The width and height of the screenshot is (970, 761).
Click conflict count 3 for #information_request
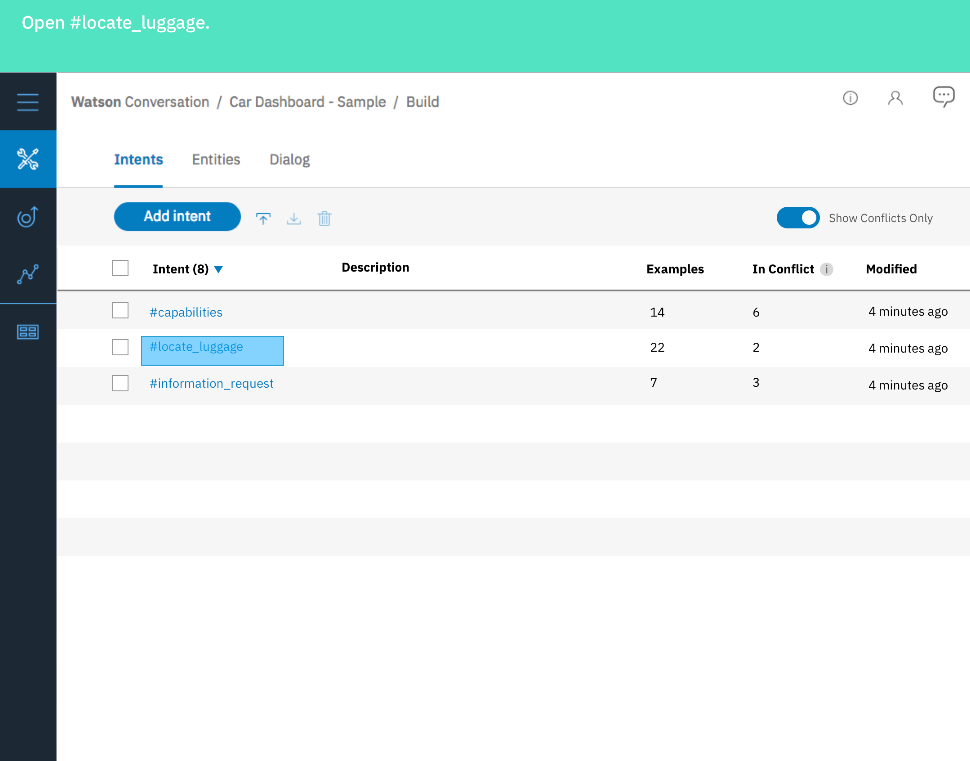point(756,383)
